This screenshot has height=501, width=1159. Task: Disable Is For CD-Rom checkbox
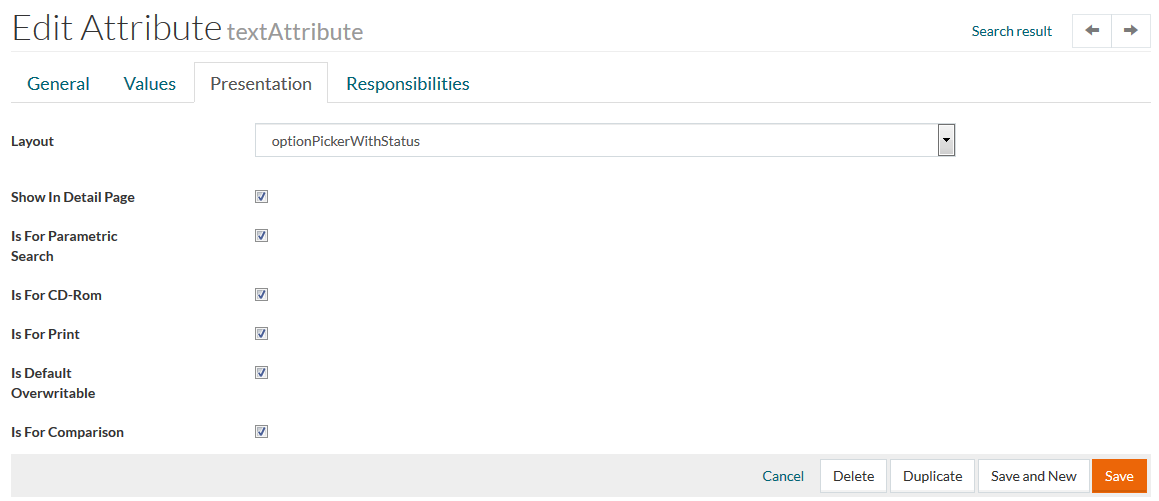262,295
